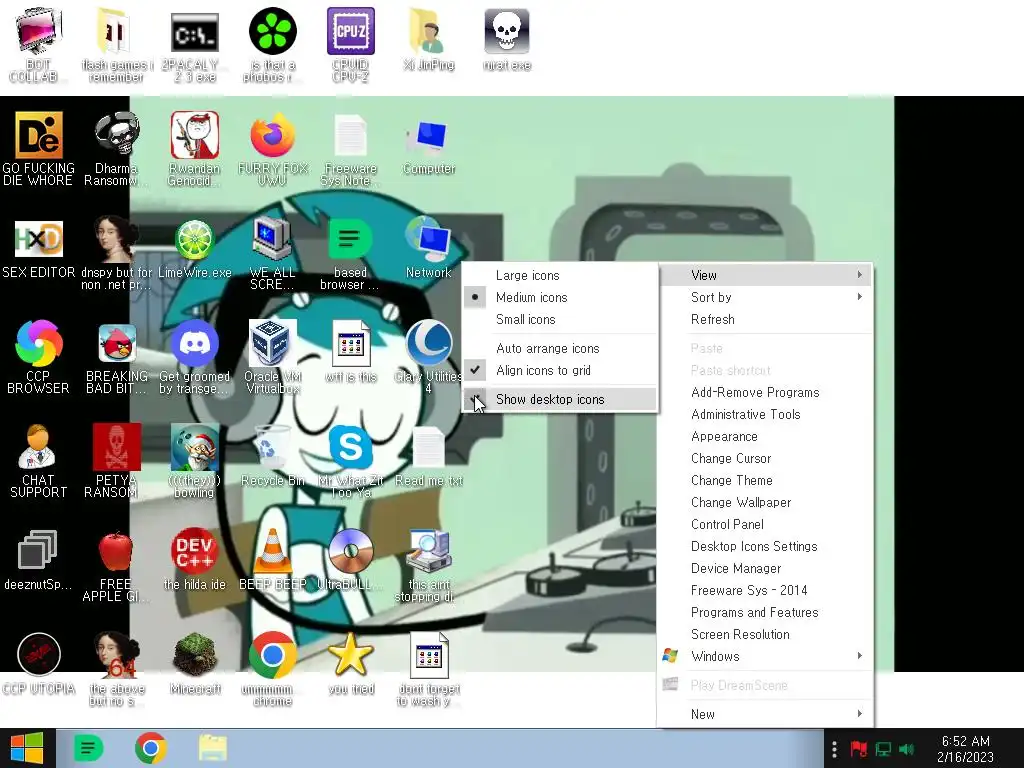The height and width of the screenshot is (768, 1024).
Task: Click Freeware Sys - 2014 entry
Action: [x=765, y=590]
